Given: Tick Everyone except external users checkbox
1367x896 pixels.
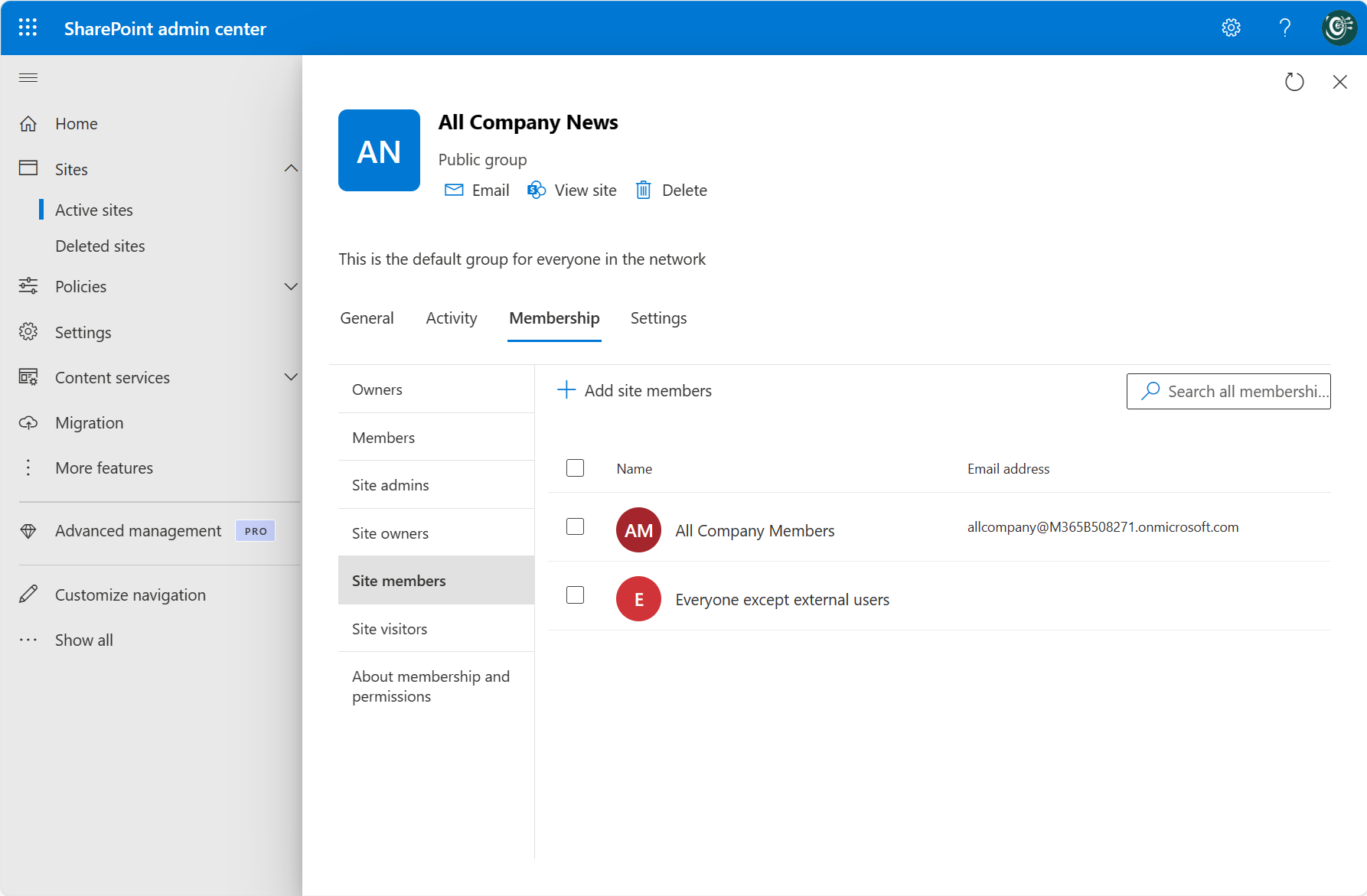Looking at the screenshot, I should (575, 595).
